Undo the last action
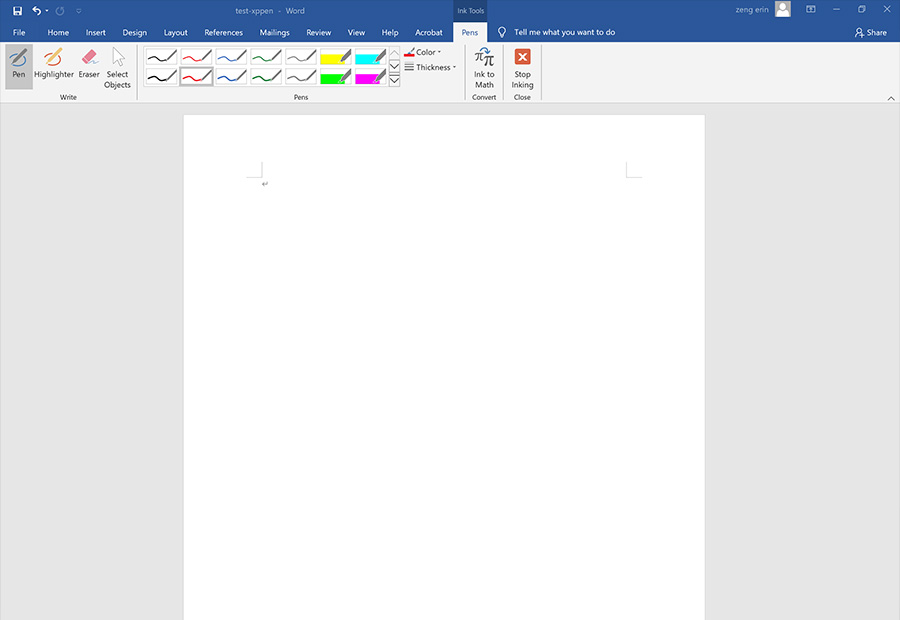Image resolution: width=900 pixels, height=620 pixels. coord(37,11)
